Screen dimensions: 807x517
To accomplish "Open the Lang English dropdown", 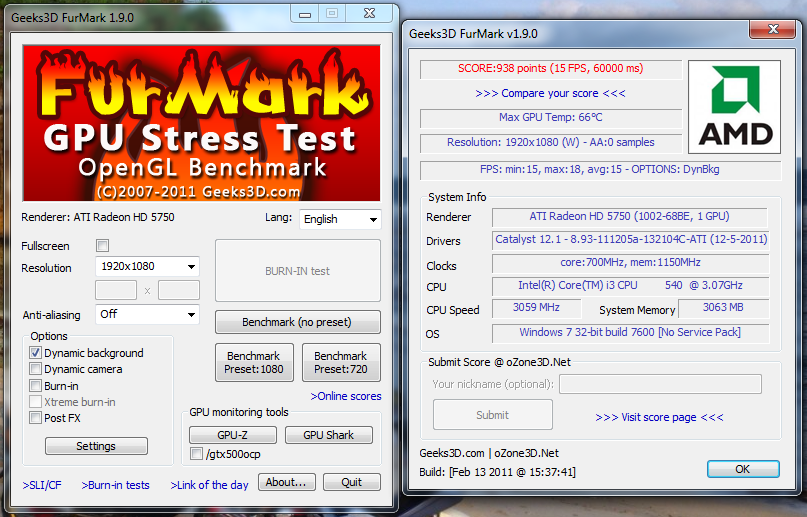I will point(340,219).
